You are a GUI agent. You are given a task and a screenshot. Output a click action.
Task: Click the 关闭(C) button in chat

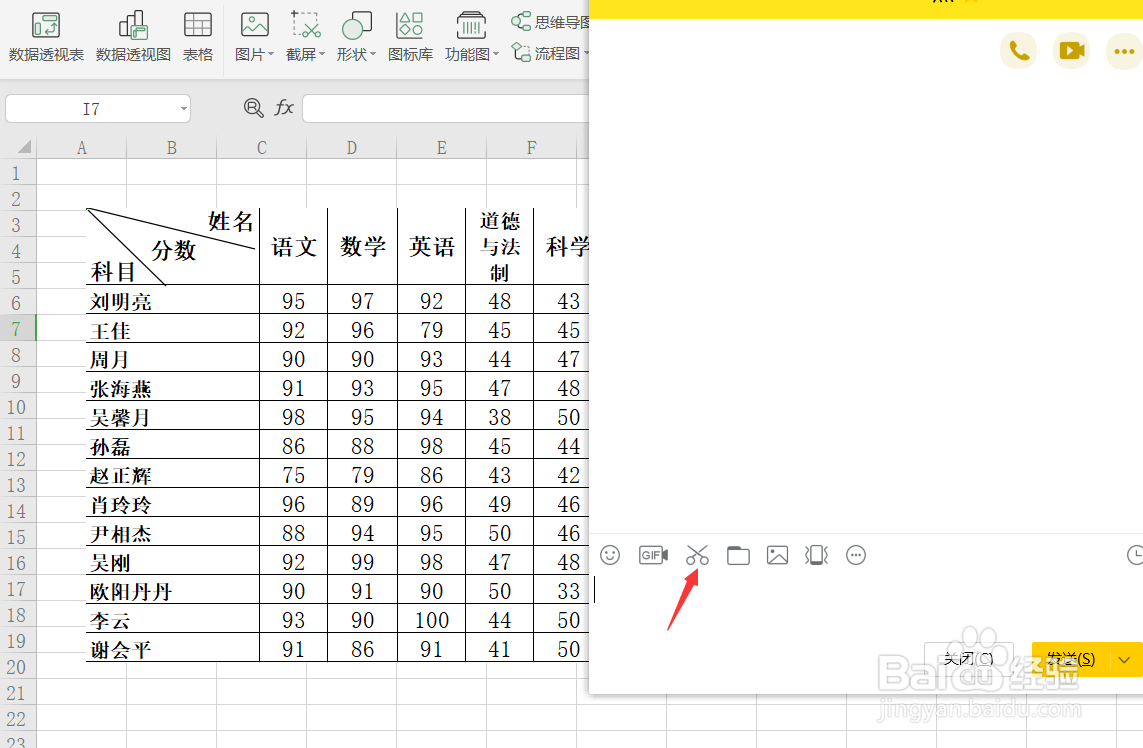(969, 659)
